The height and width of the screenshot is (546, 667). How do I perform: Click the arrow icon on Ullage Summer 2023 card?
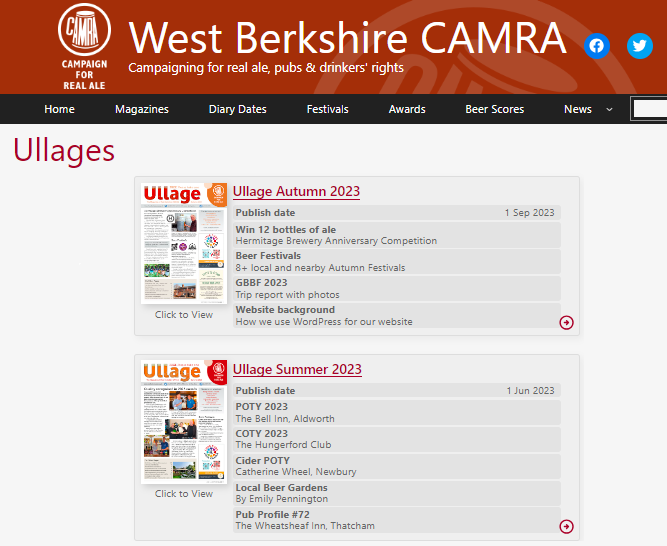(566, 526)
